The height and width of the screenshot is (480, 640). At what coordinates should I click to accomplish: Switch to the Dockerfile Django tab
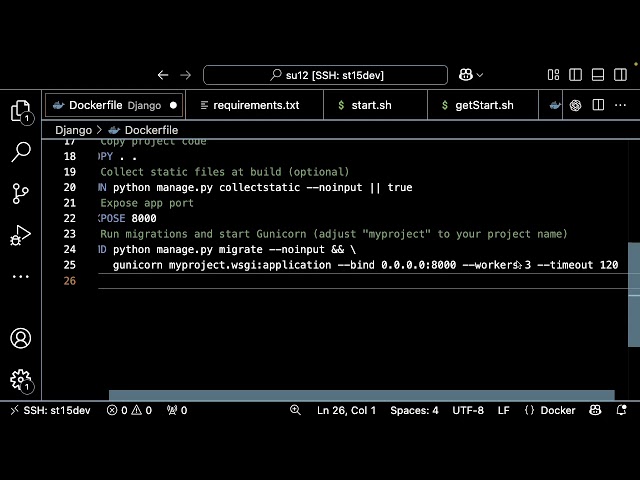click(x=115, y=105)
